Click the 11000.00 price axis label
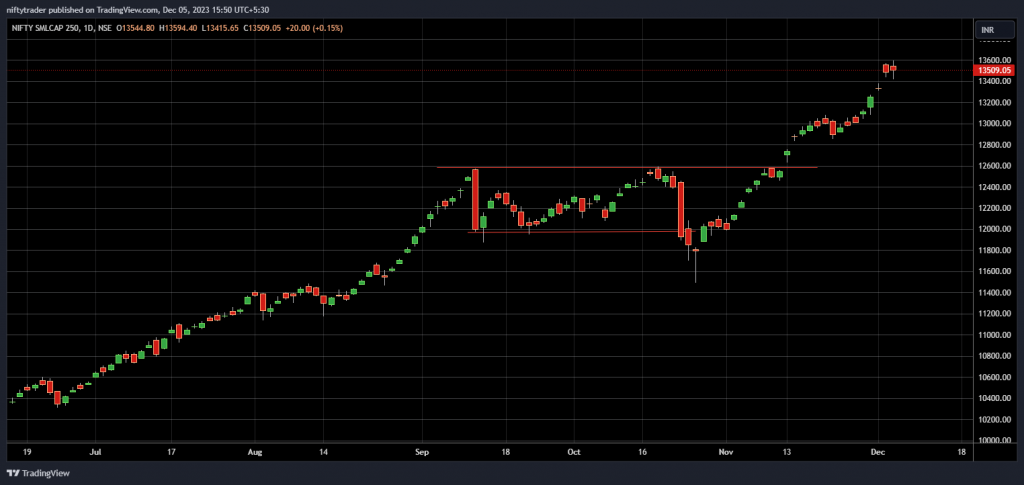The height and width of the screenshot is (485, 1024). pyautogui.click(x=995, y=335)
